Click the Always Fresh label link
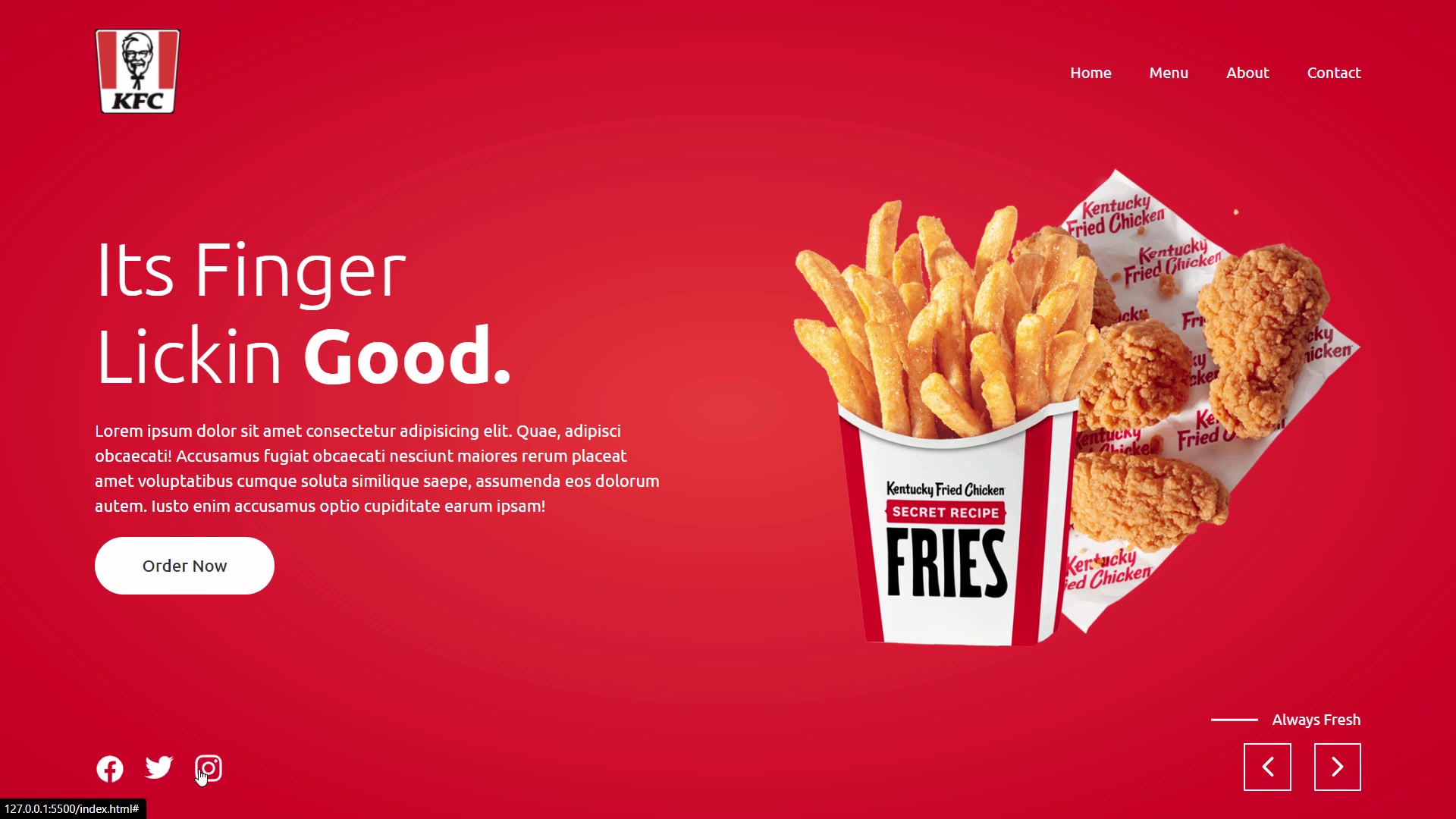The width and height of the screenshot is (1456, 819). point(1316,720)
